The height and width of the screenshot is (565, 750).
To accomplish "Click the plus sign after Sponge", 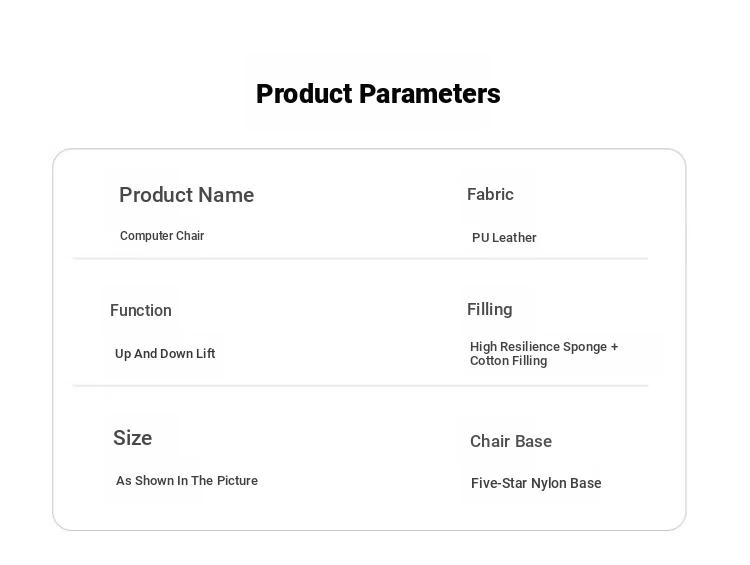I will coord(614,347).
